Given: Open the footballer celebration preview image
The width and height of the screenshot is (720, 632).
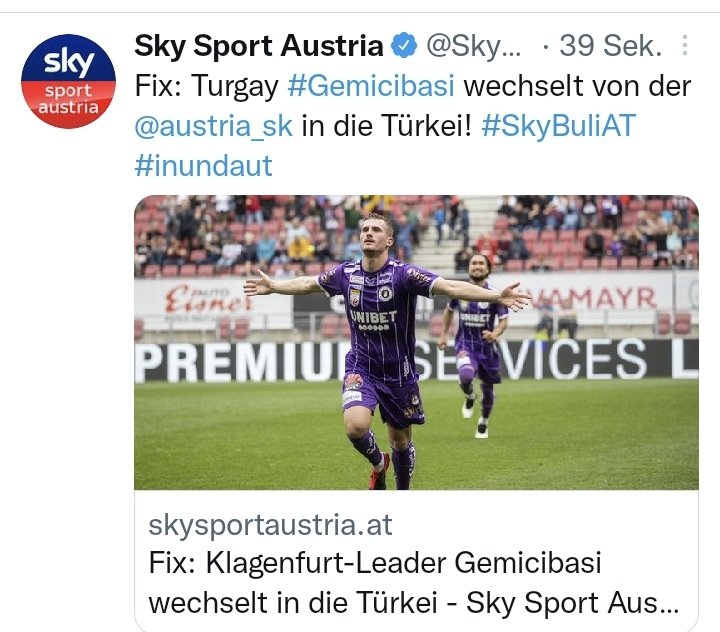Looking at the screenshot, I should [416, 343].
